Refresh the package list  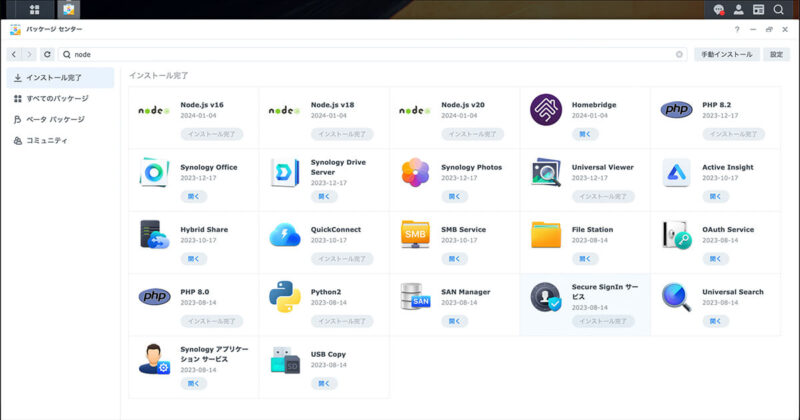click(47, 54)
